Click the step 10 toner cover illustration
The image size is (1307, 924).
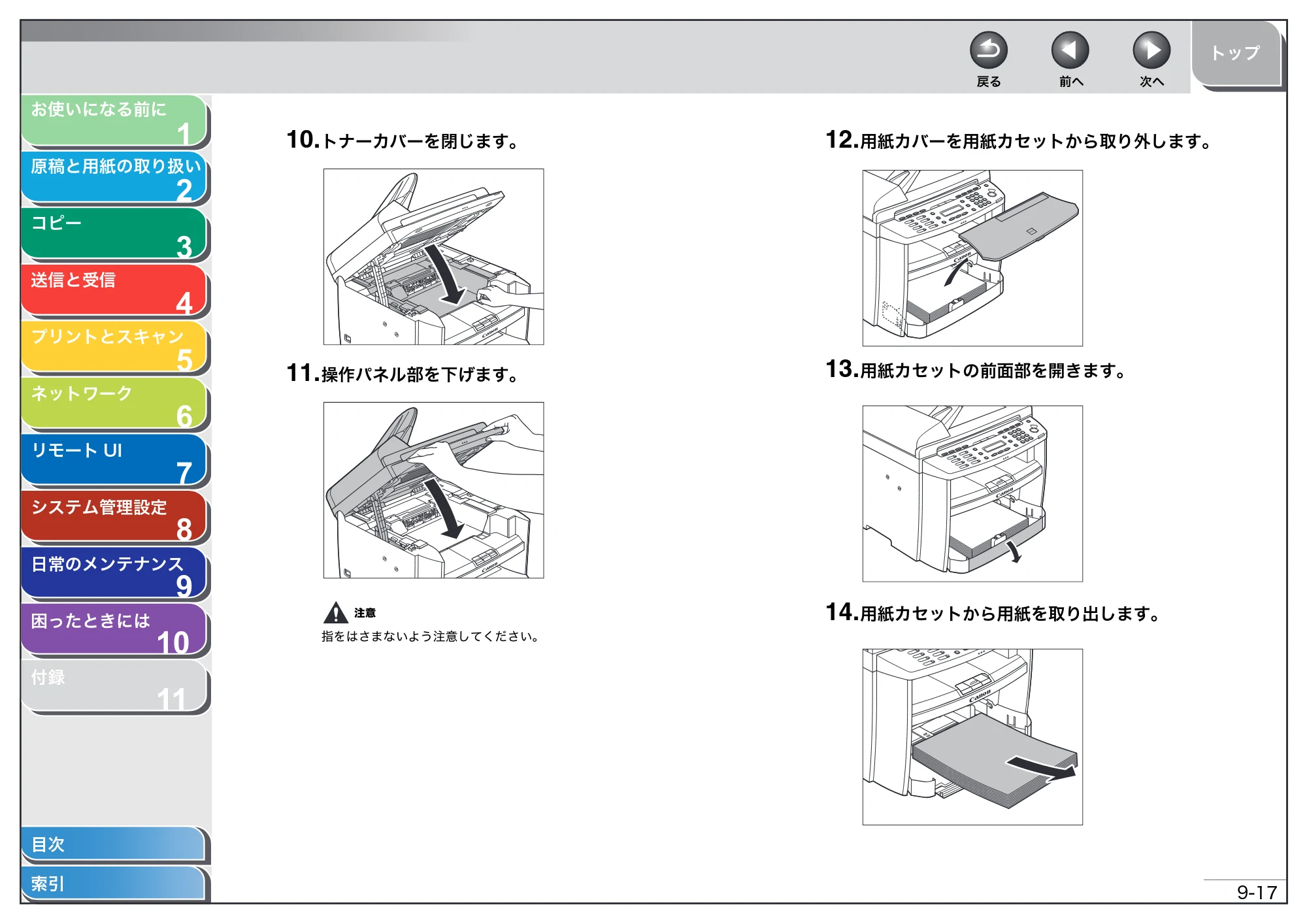pyautogui.click(x=433, y=257)
